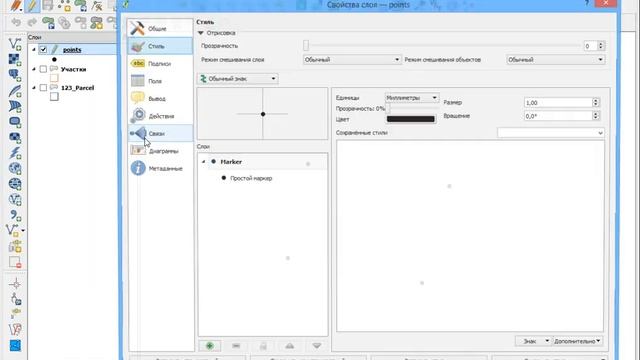Select Участки layer name in layers panel

coord(73,69)
